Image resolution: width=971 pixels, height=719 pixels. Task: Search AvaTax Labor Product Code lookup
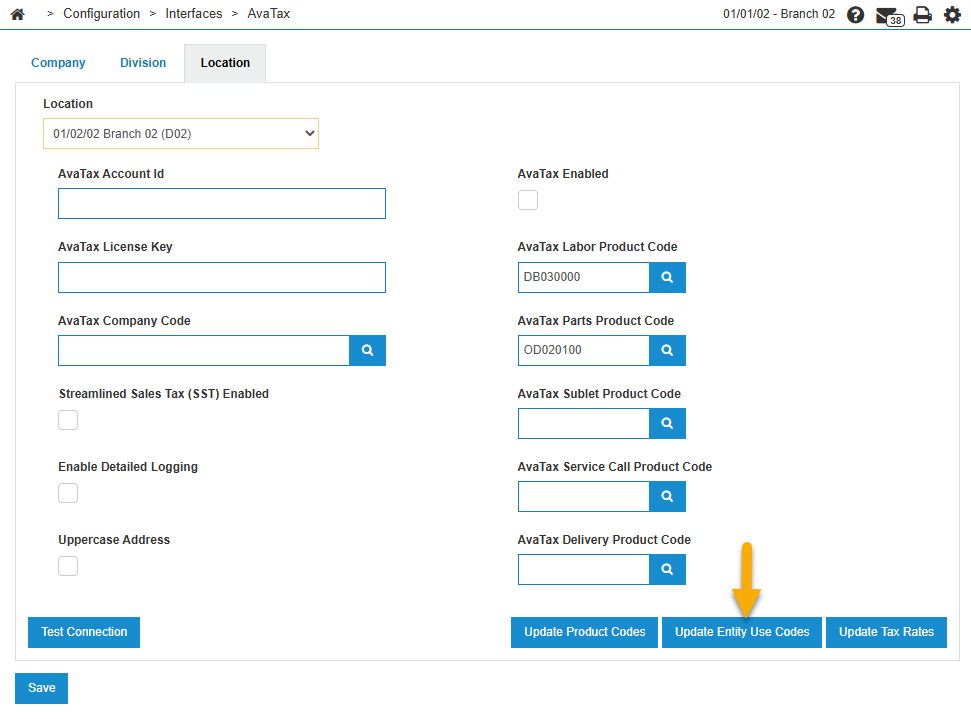667,277
